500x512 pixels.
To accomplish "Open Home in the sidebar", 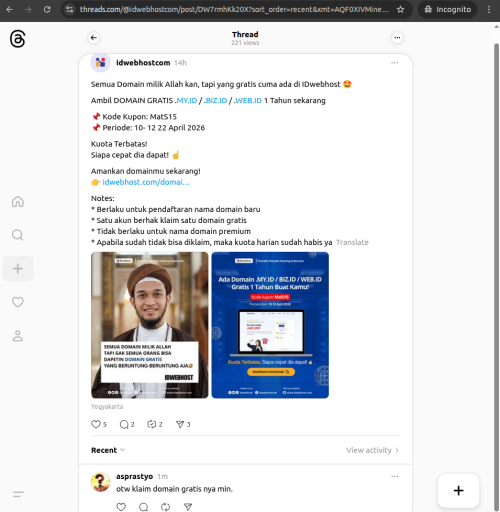I will coord(18,202).
